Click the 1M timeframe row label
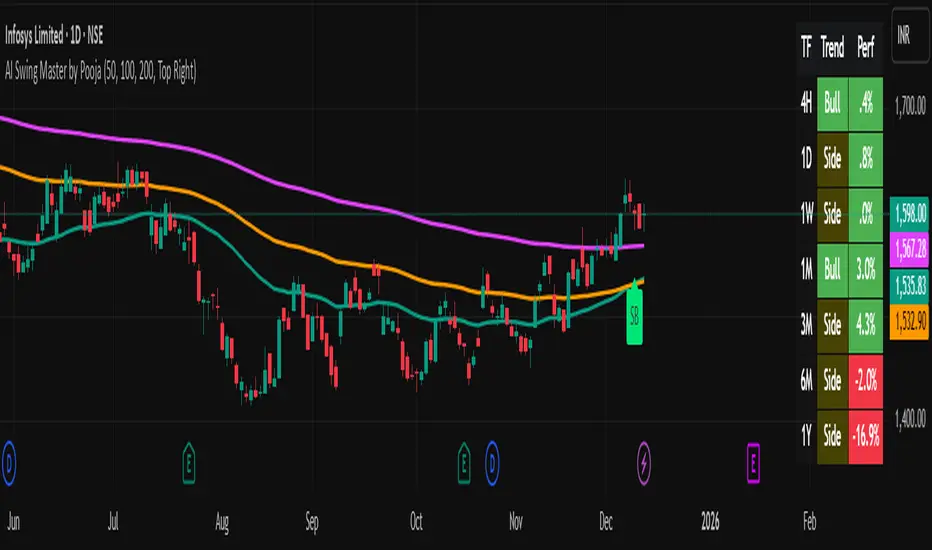This screenshot has height=550, width=932. 807,270
